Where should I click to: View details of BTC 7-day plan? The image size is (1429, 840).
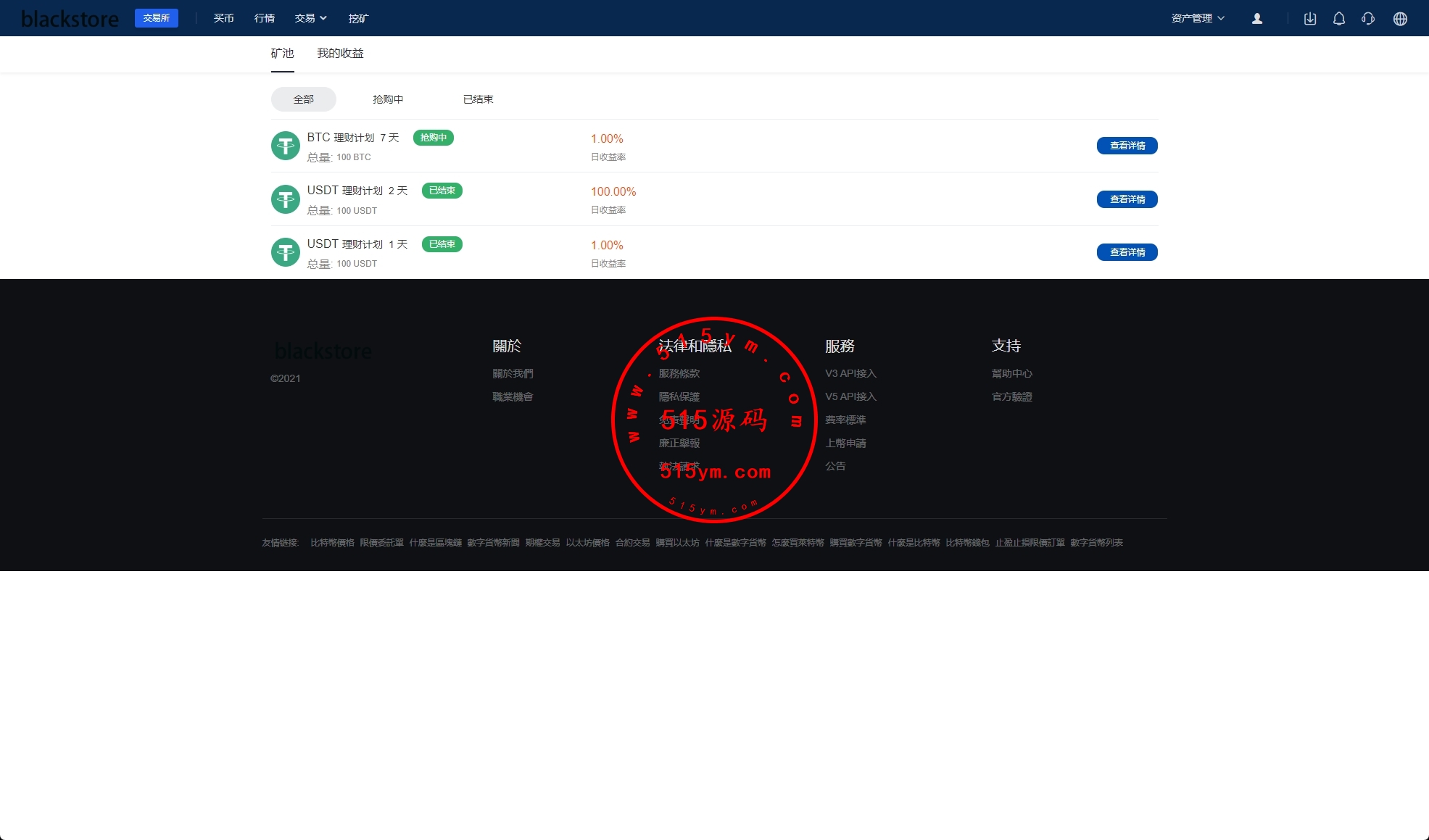1127,146
